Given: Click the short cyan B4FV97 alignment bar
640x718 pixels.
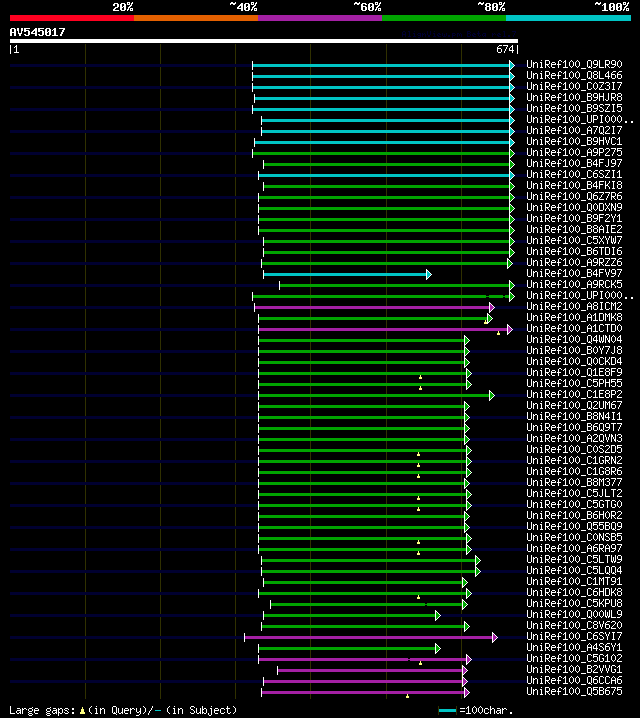Looking at the screenshot, I should click(345, 274).
